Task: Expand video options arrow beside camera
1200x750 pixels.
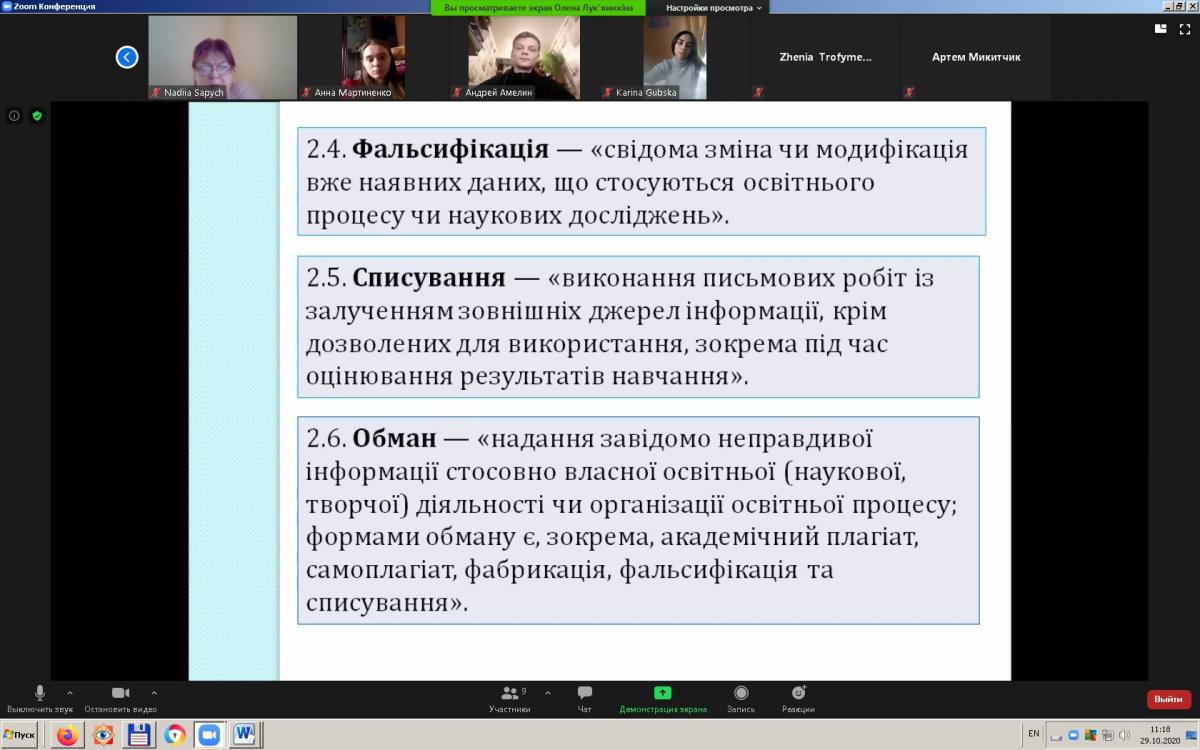Action: coord(154,692)
